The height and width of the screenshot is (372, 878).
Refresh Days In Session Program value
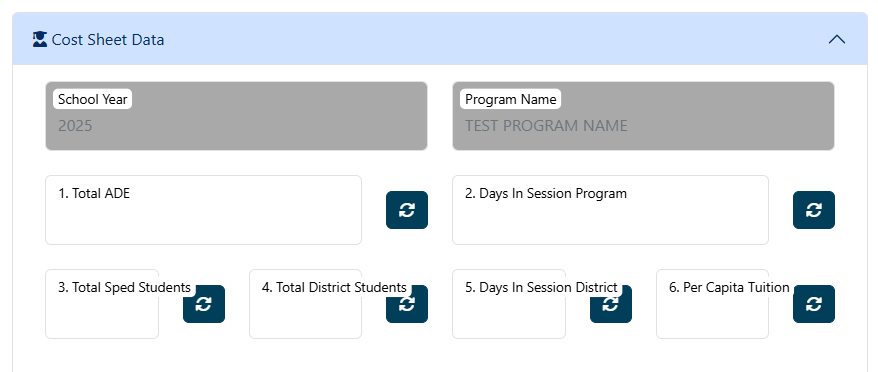814,210
